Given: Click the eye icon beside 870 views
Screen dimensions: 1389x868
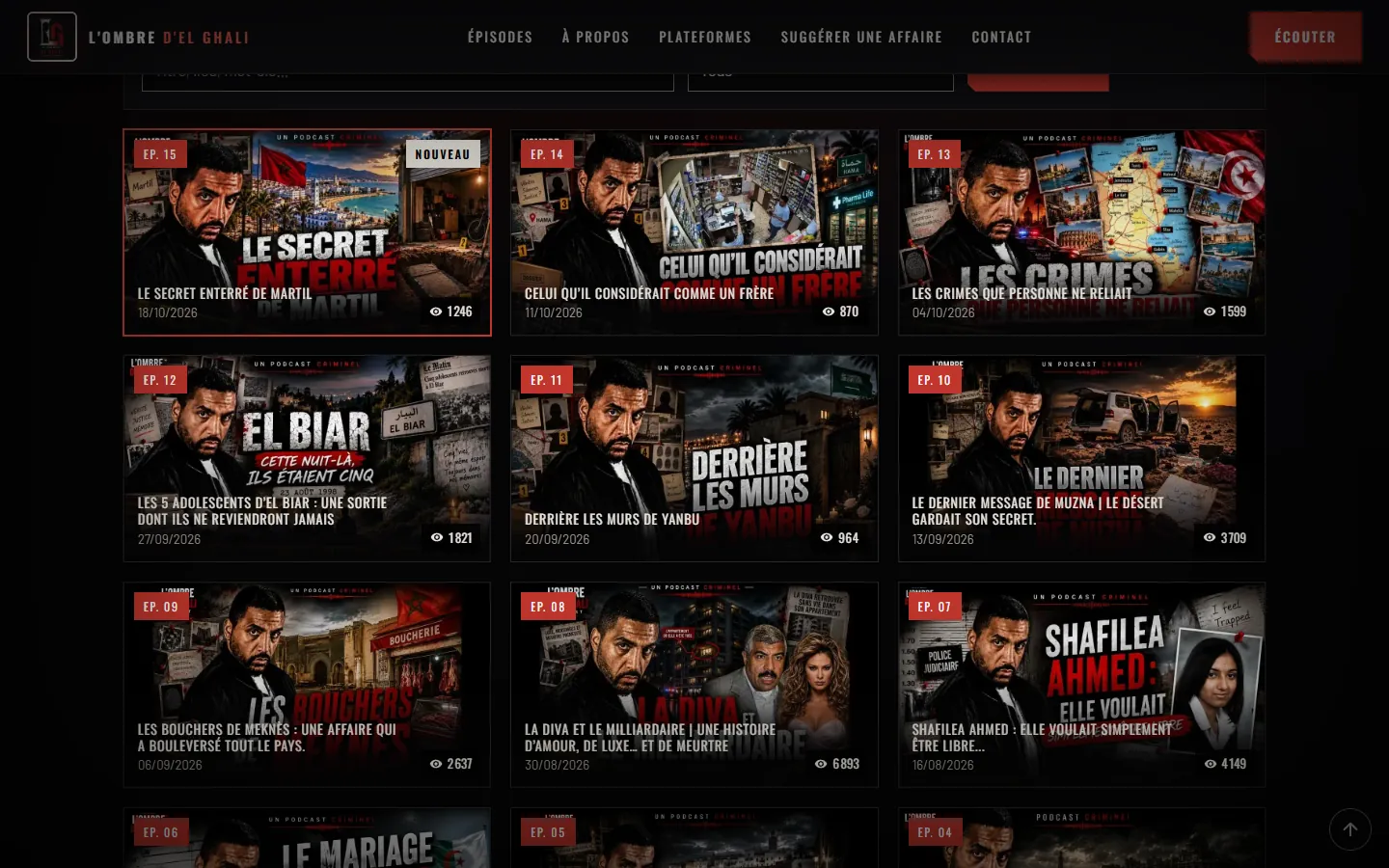Looking at the screenshot, I should point(829,312).
